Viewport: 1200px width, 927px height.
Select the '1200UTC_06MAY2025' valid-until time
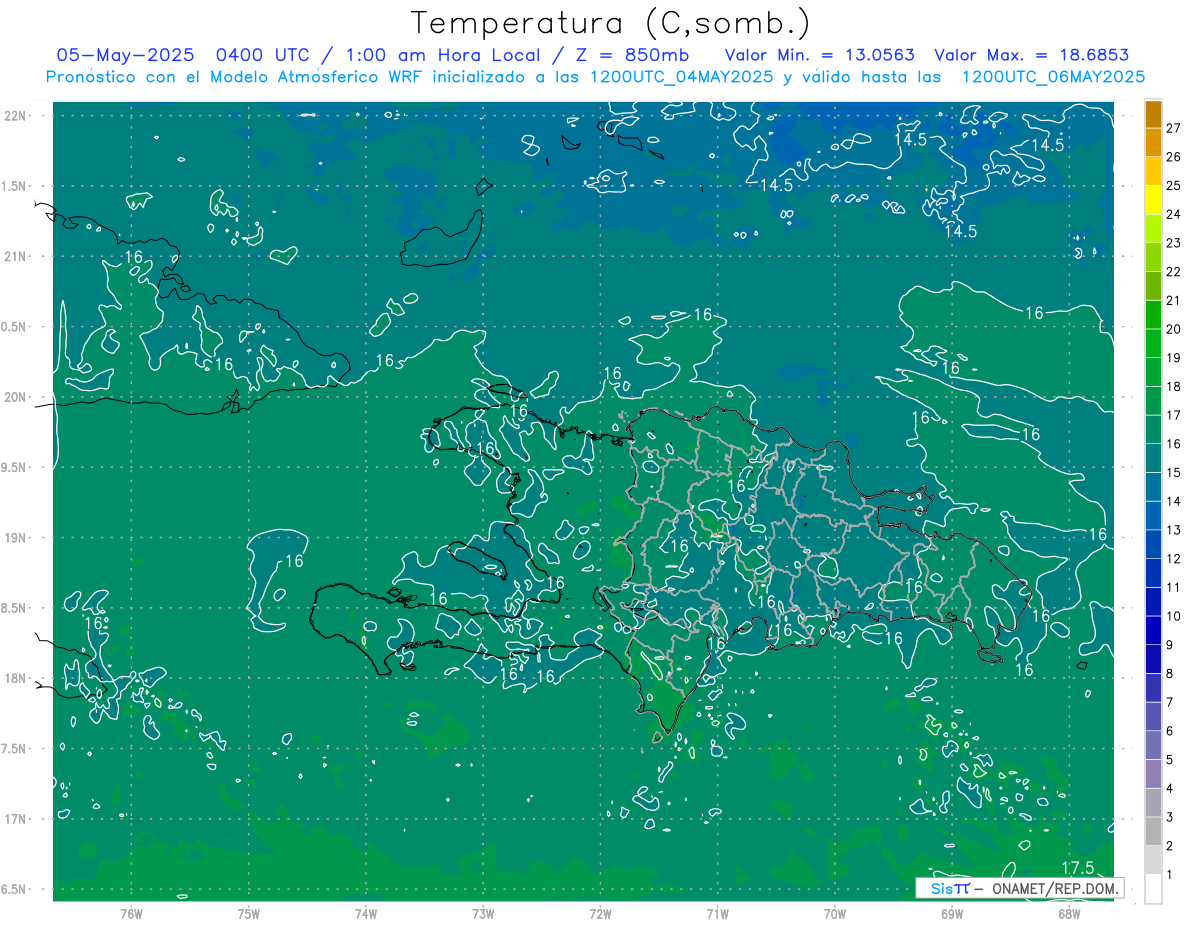pyautogui.click(x=1053, y=77)
